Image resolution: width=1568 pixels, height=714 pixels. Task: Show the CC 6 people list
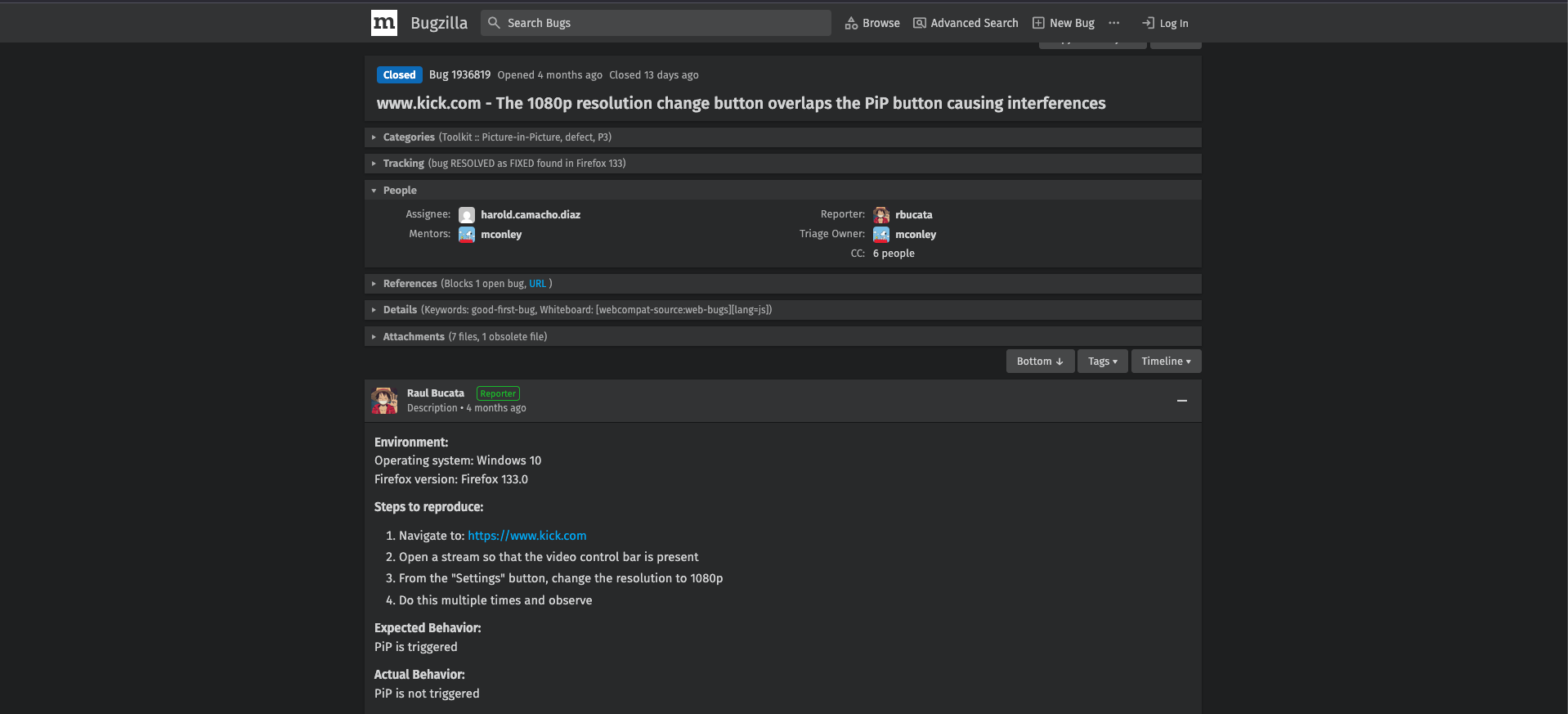coord(894,254)
